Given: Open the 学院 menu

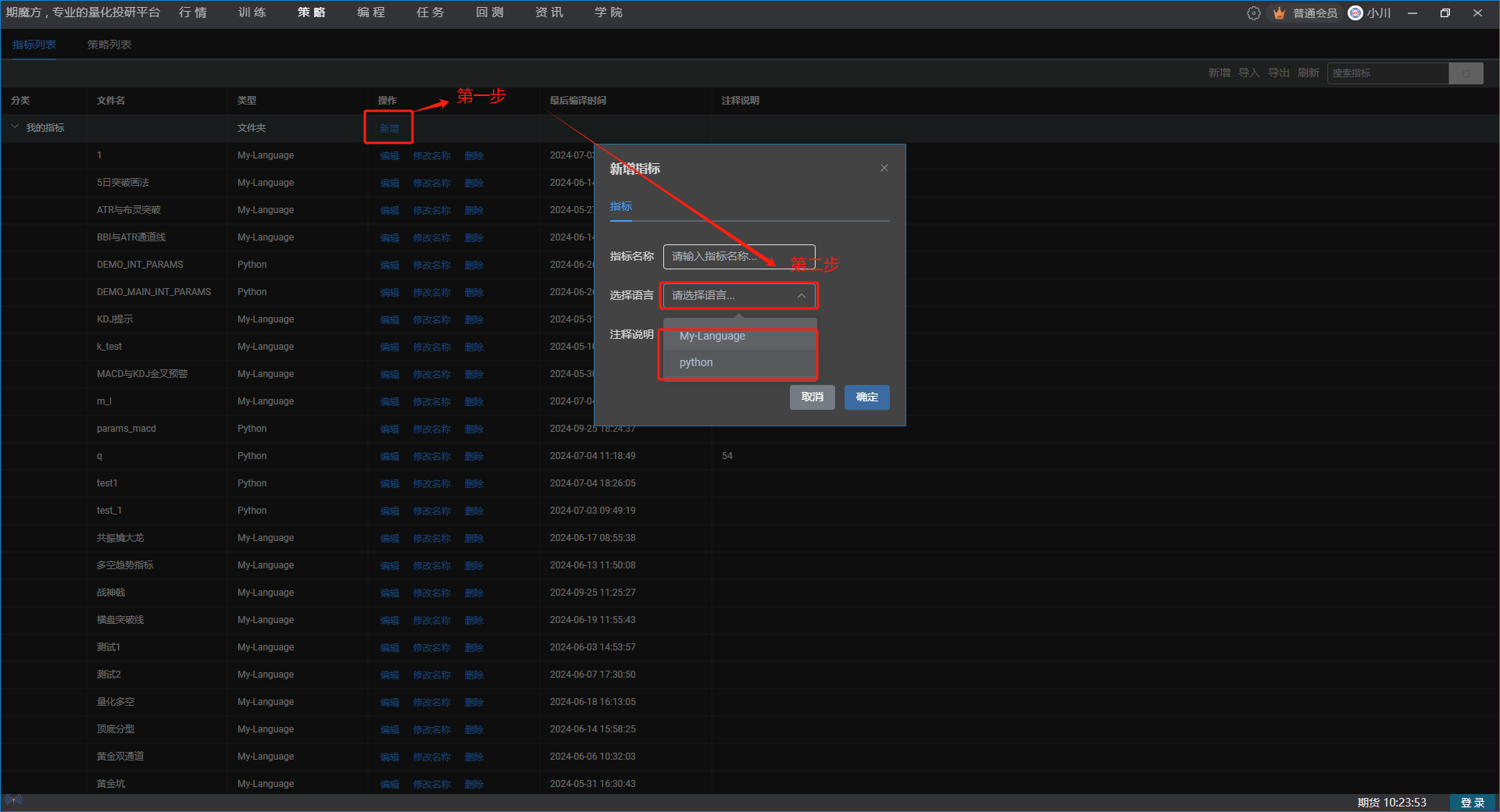Looking at the screenshot, I should click(609, 13).
